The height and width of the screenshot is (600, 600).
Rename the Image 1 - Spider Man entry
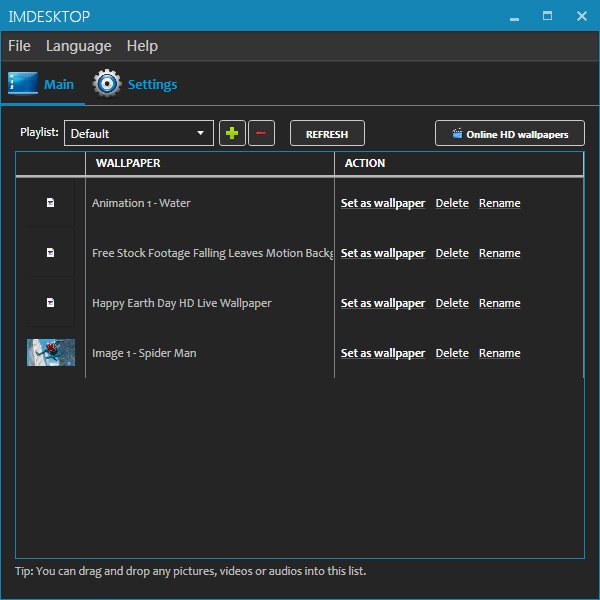[x=499, y=353]
